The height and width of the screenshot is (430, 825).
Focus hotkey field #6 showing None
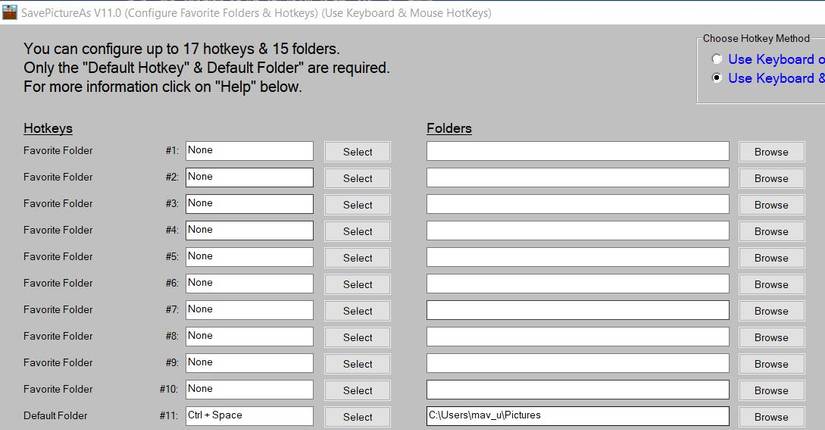click(249, 284)
